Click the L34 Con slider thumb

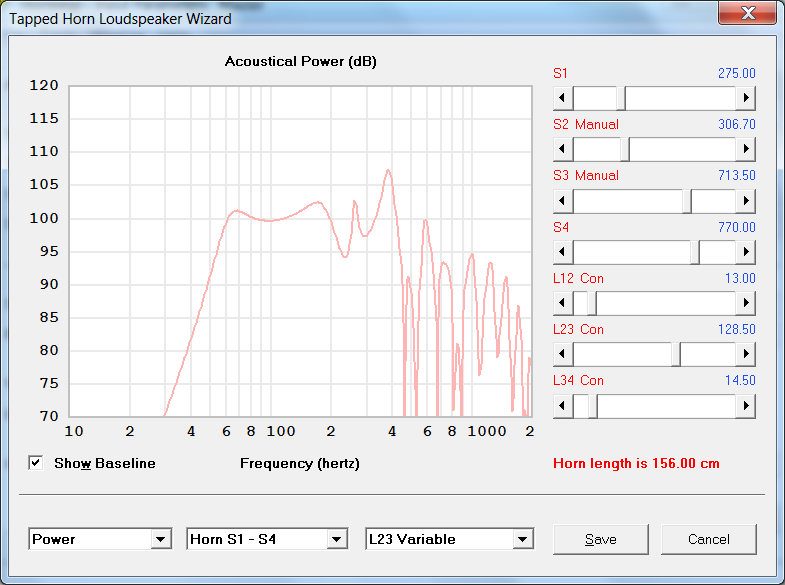593,406
